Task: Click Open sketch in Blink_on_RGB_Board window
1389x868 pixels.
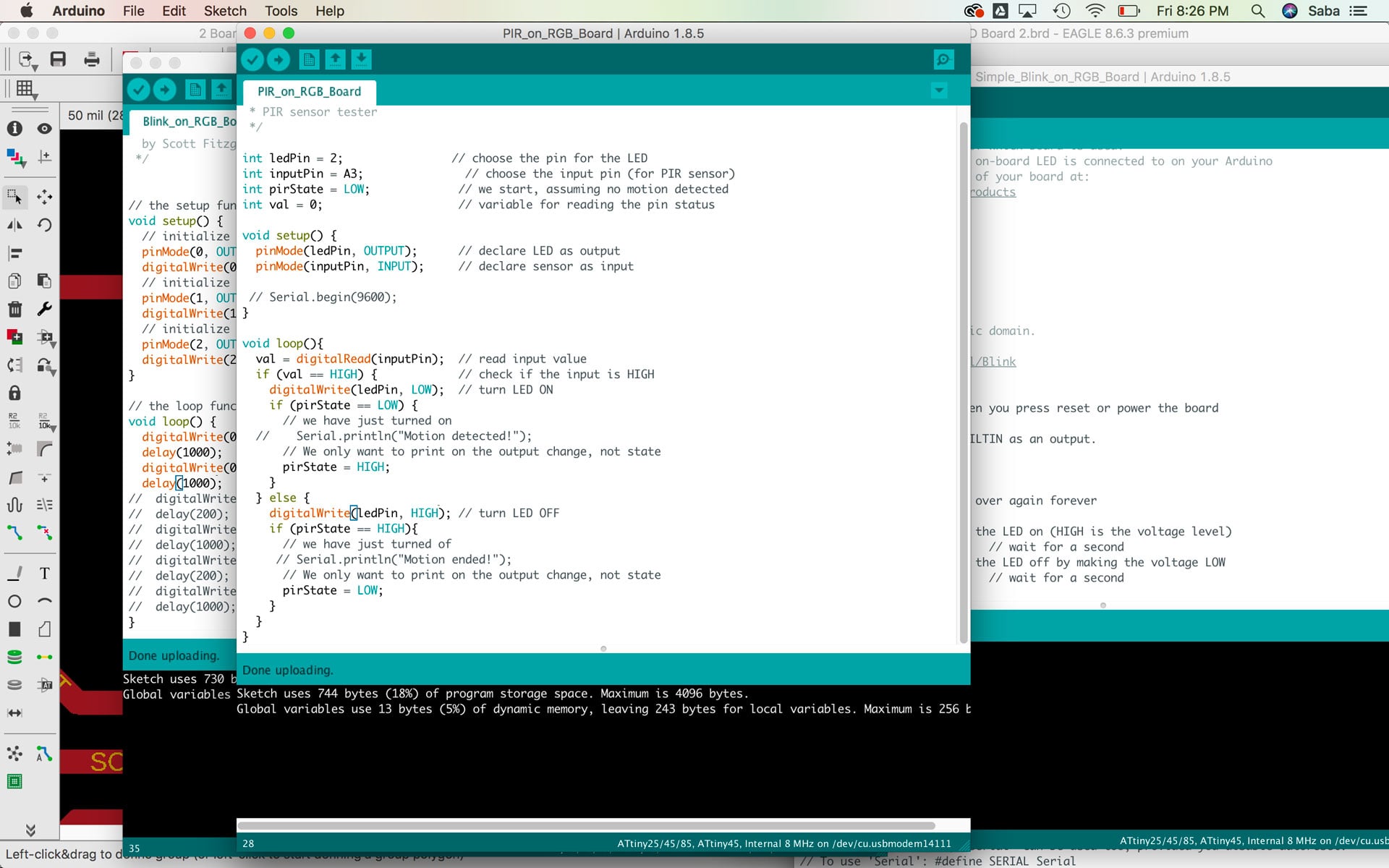Action: pos(221,90)
